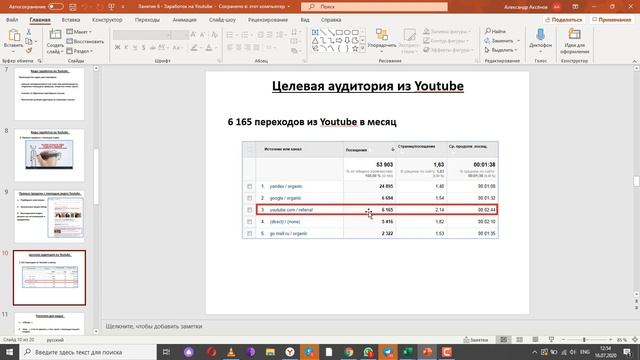The image size is (640, 360).
Task: Select the star shape in shapes gallery
Action: [x=355, y=49]
